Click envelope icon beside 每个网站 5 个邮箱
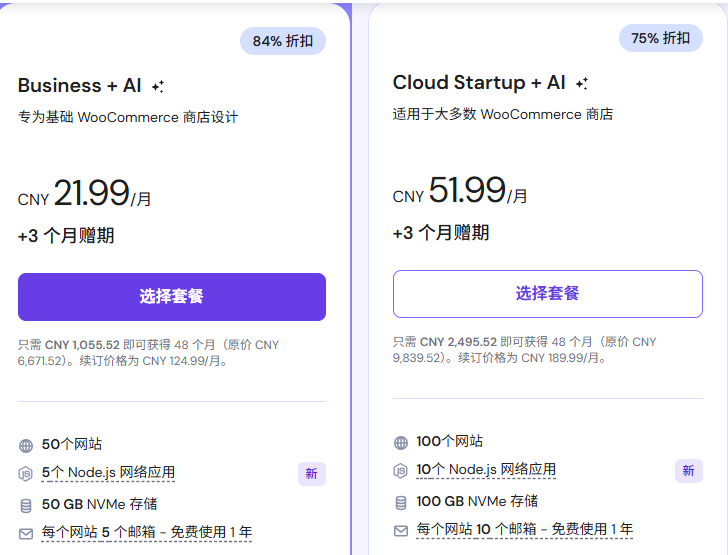 26,534
